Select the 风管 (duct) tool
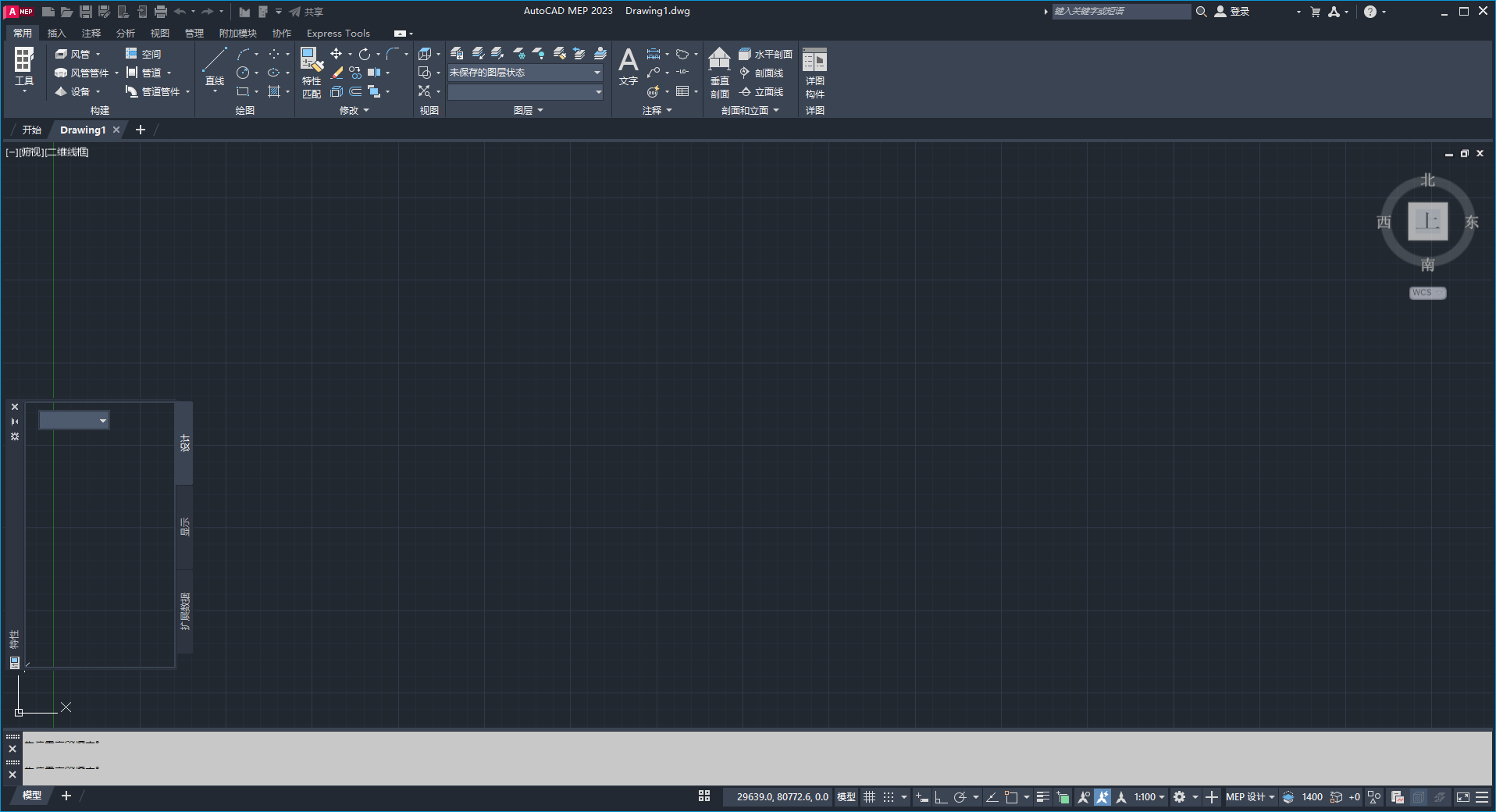The image size is (1496, 812). [x=73, y=53]
